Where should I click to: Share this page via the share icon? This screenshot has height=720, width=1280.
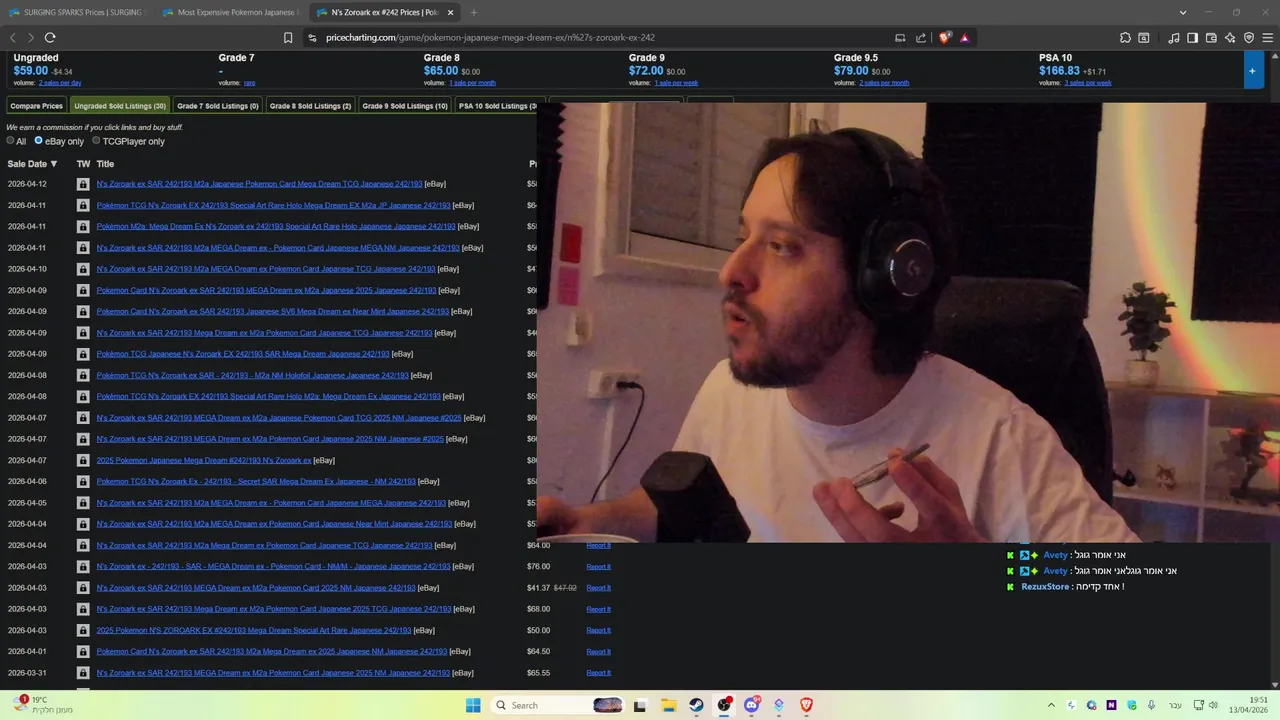pyautogui.click(x=920, y=38)
